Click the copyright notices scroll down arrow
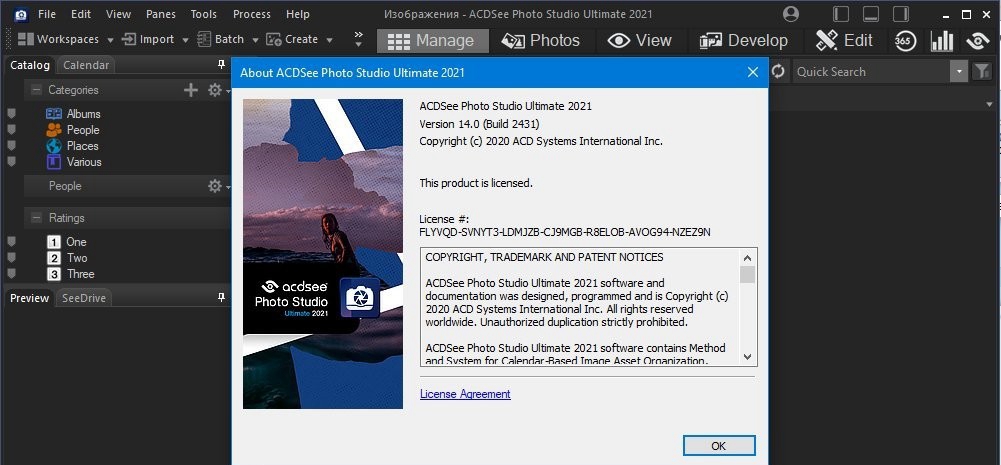This screenshot has height=465, width=1001. [748, 357]
